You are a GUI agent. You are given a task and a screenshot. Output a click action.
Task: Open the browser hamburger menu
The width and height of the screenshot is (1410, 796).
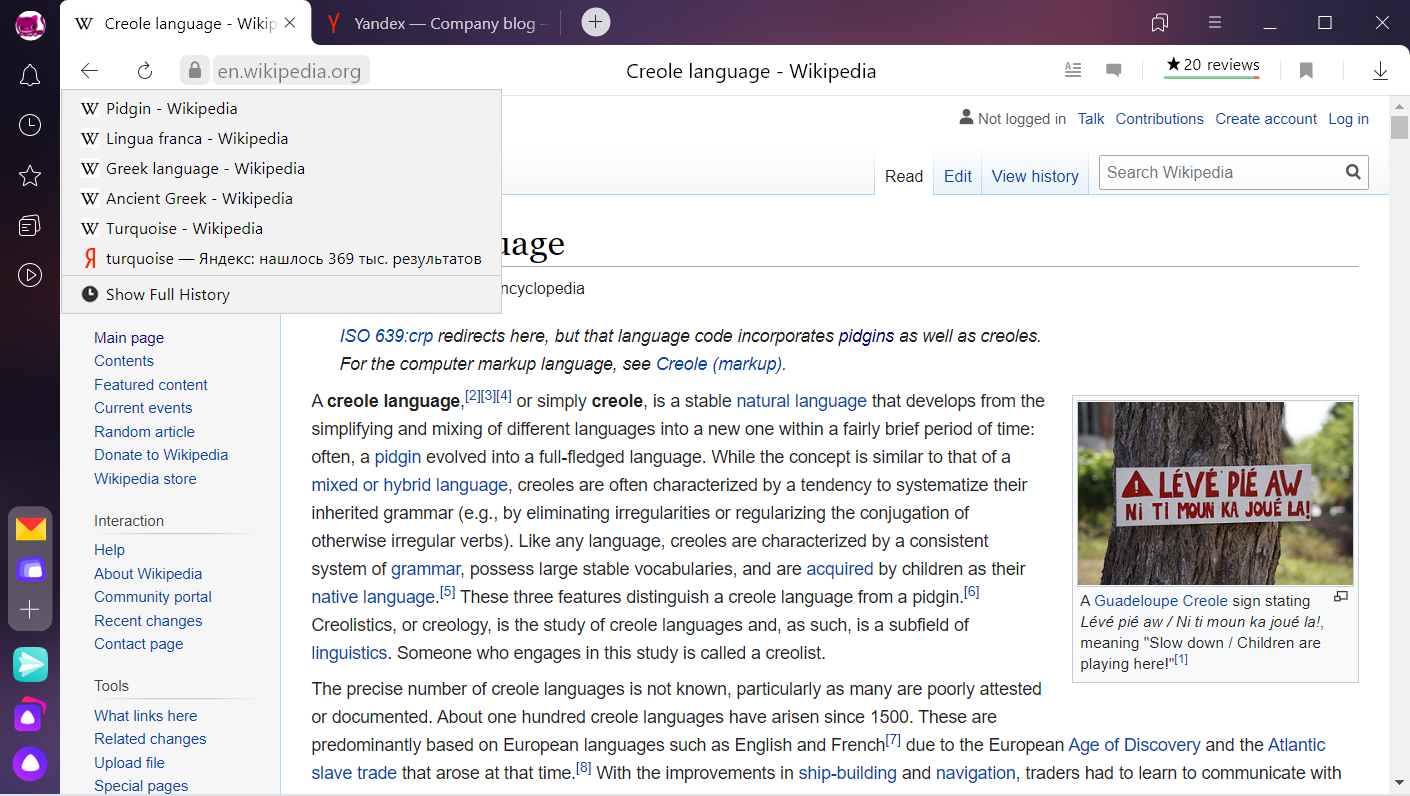click(1215, 22)
